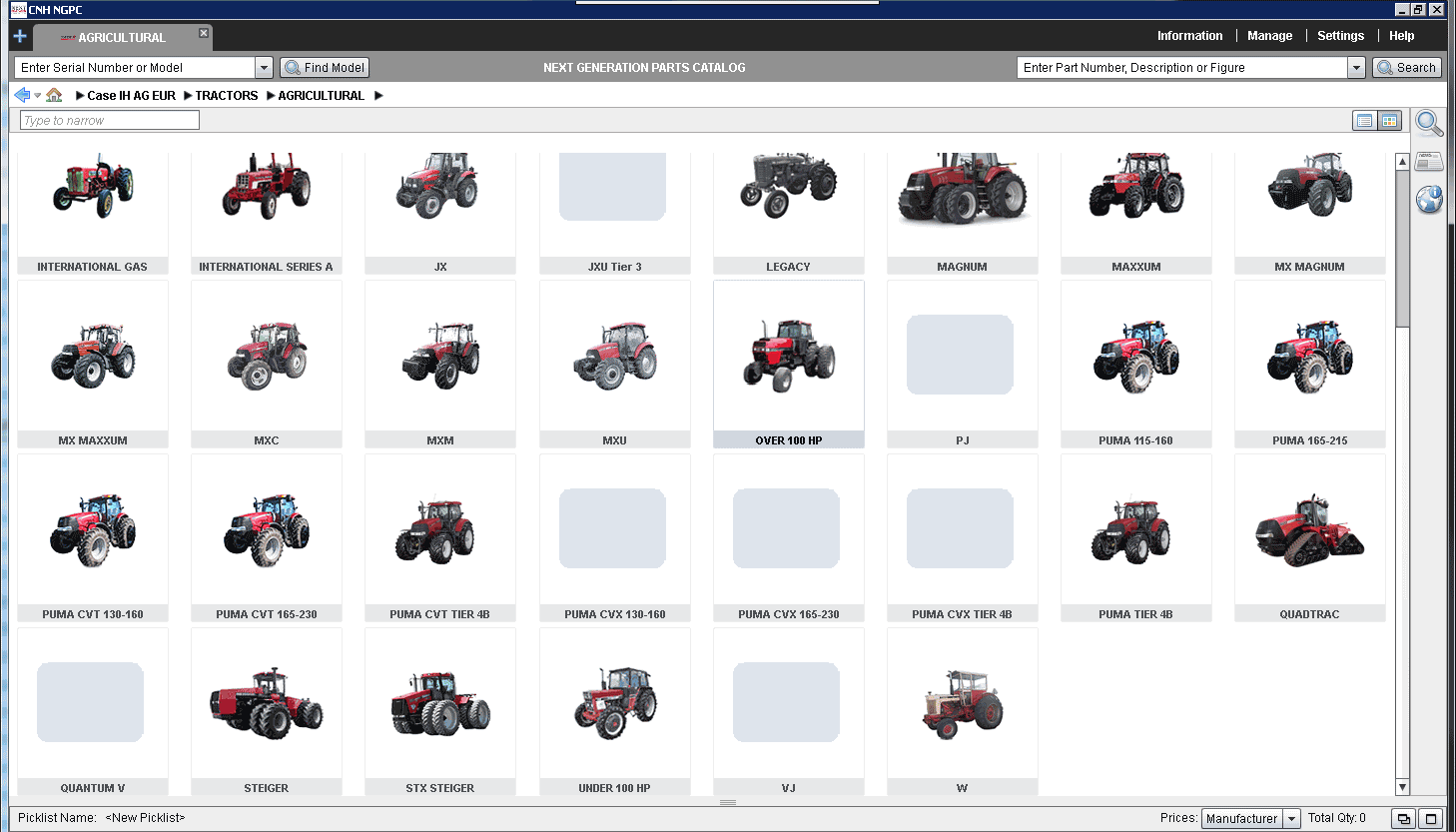This screenshot has height=832, width=1456.
Task: Expand the part number search dropdown
Action: (1356, 68)
